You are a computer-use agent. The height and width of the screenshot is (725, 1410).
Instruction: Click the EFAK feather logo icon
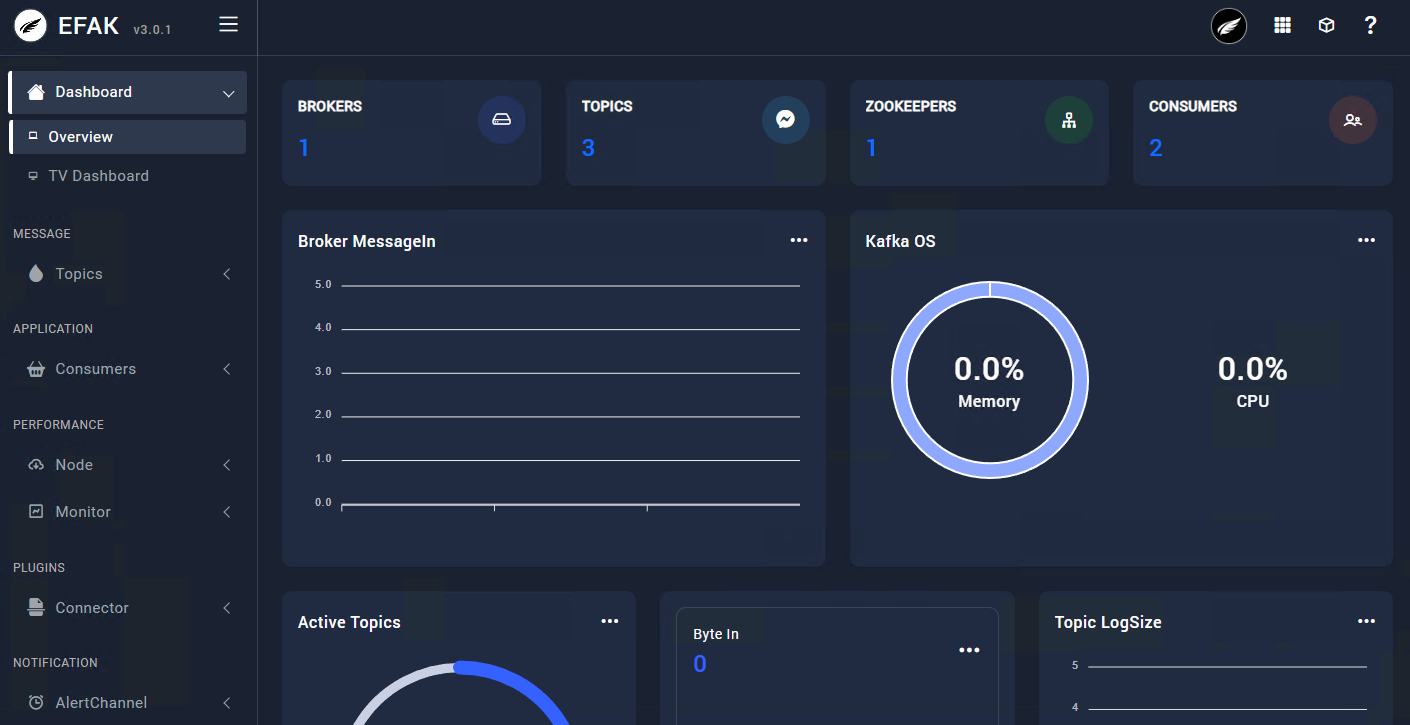[31, 26]
